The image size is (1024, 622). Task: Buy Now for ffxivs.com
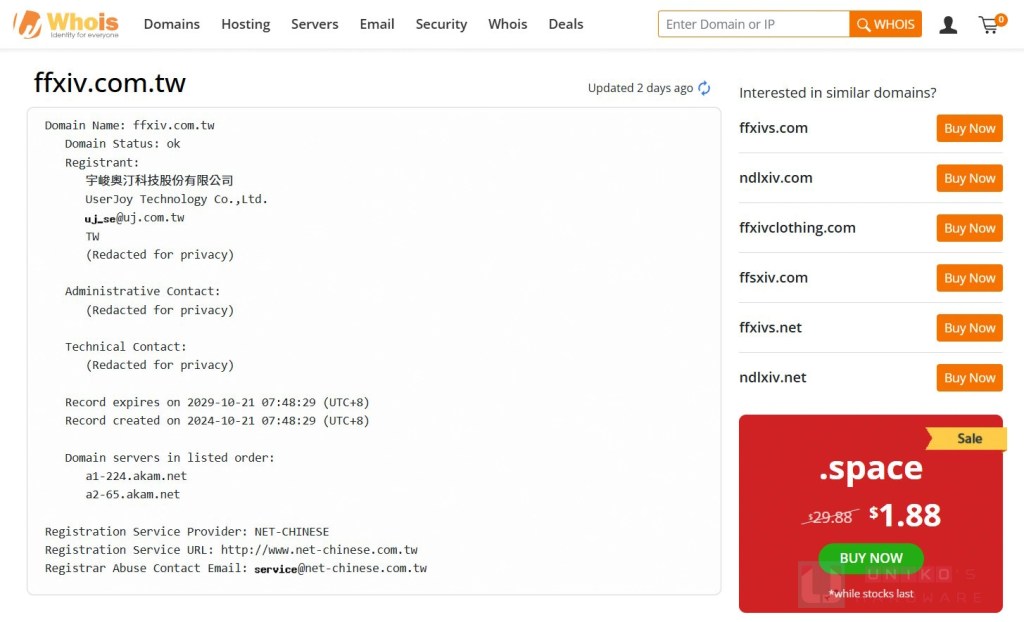[x=969, y=128]
